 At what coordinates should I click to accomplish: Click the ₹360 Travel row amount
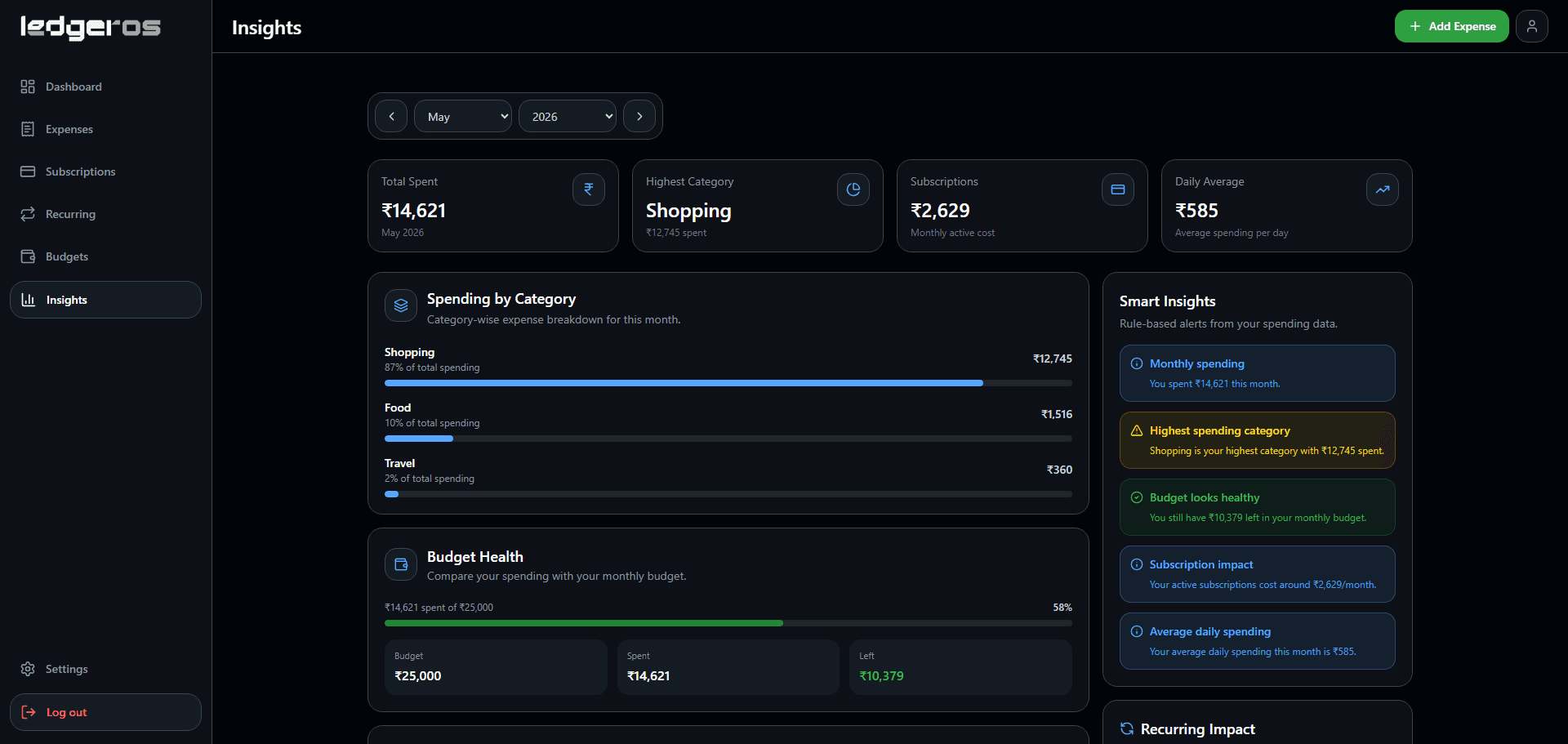(1059, 470)
